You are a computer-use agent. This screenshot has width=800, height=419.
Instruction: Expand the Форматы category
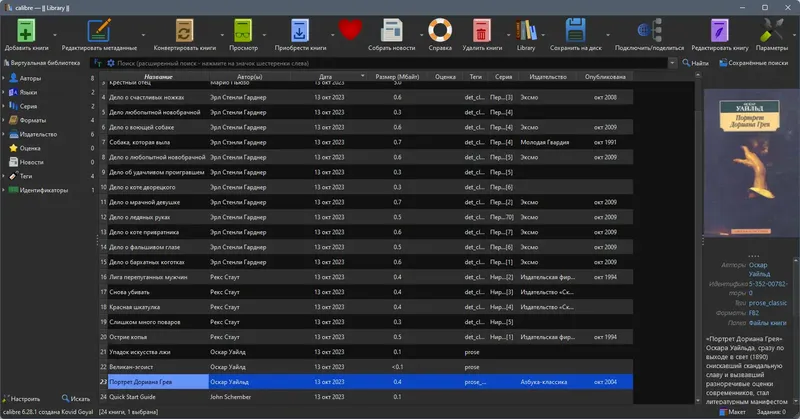[4, 120]
